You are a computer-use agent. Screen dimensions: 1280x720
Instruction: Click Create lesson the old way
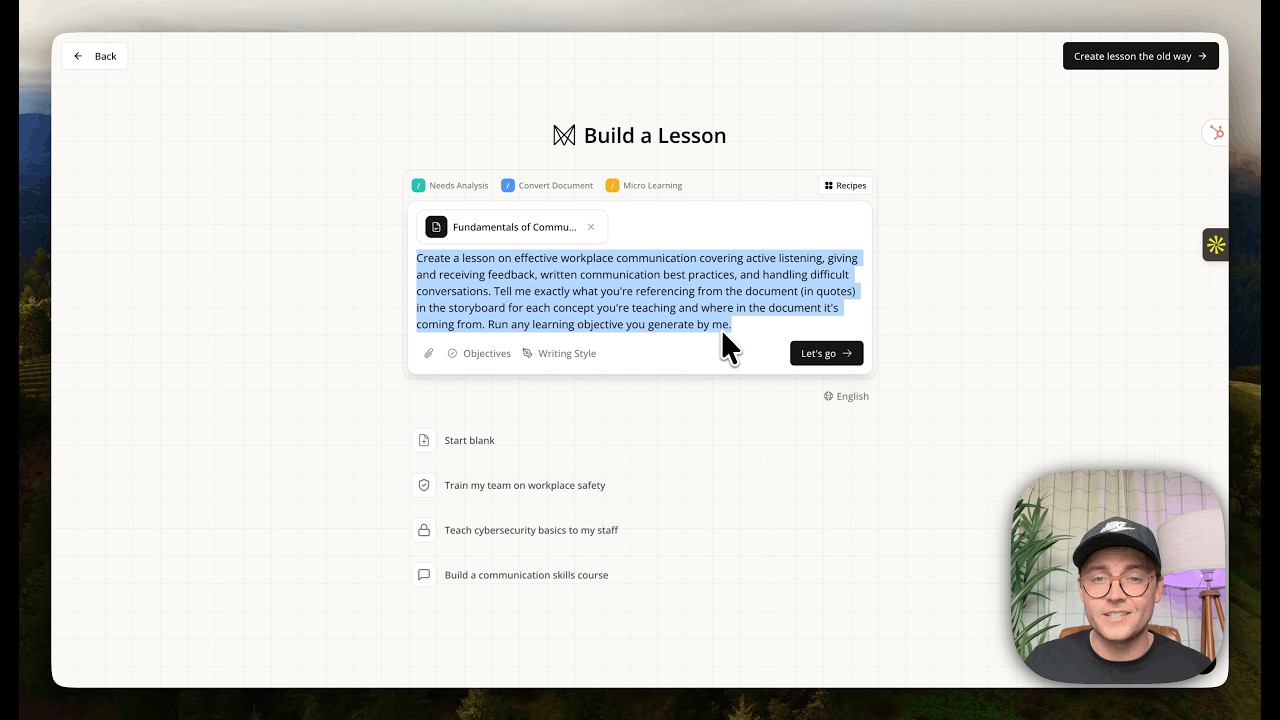[1140, 56]
